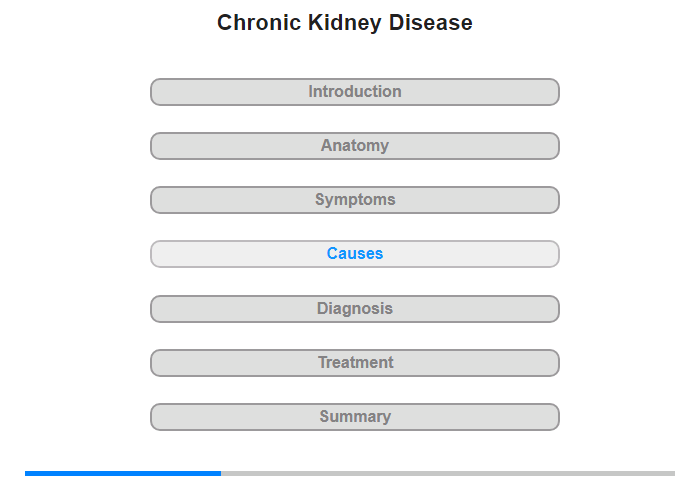
Task: Click the gray unfilled progress bar portion
Action: 448,473
